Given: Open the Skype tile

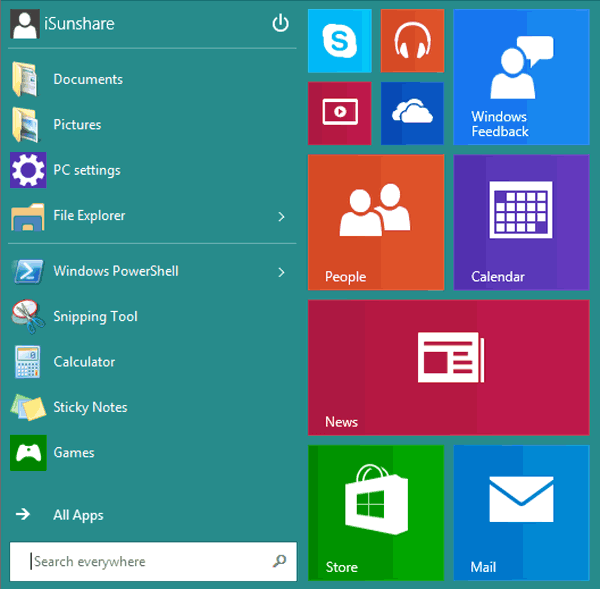Looking at the screenshot, I should click(339, 41).
